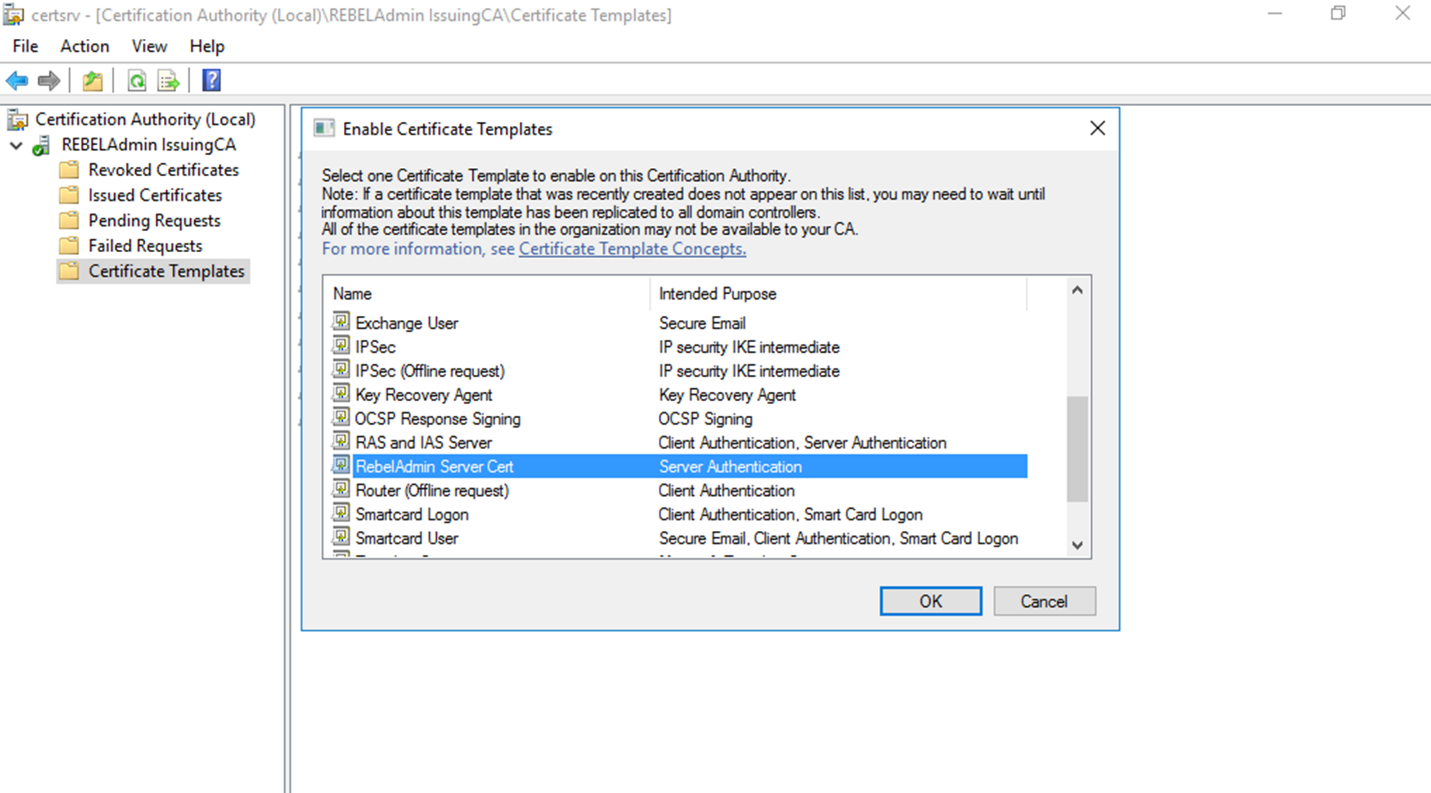1431x793 pixels.
Task: Click the Back arrow toolbar icon
Action: (17, 81)
